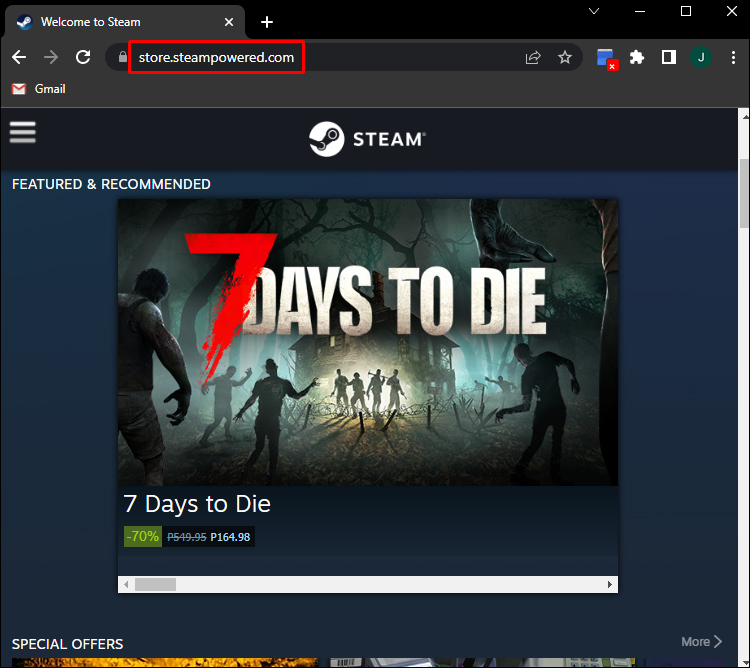Bookmark this page with the star icon
This screenshot has width=750, height=668.
coord(565,57)
